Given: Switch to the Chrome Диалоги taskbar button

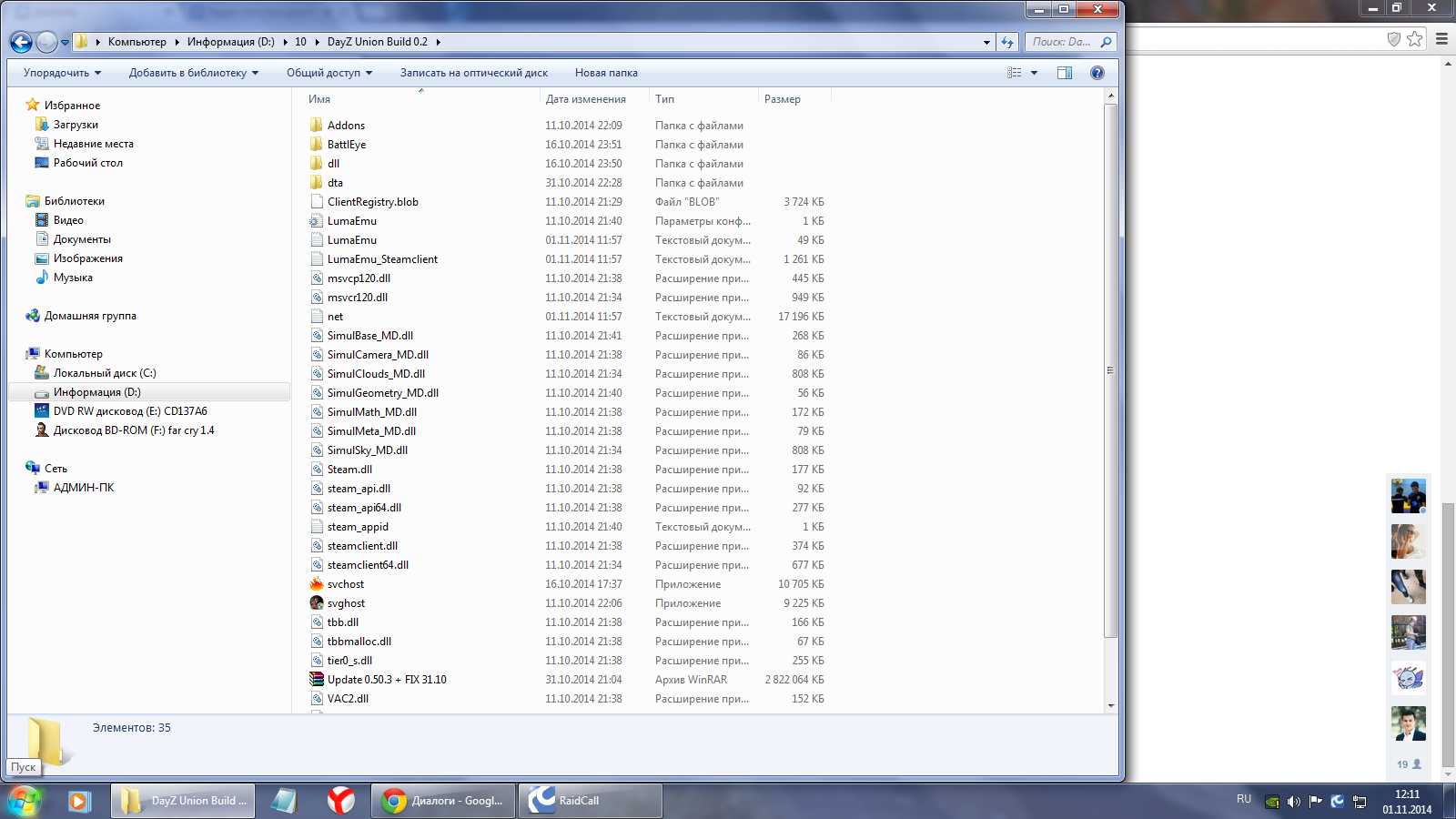Looking at the screenshot, I should [x=443, y=801].
